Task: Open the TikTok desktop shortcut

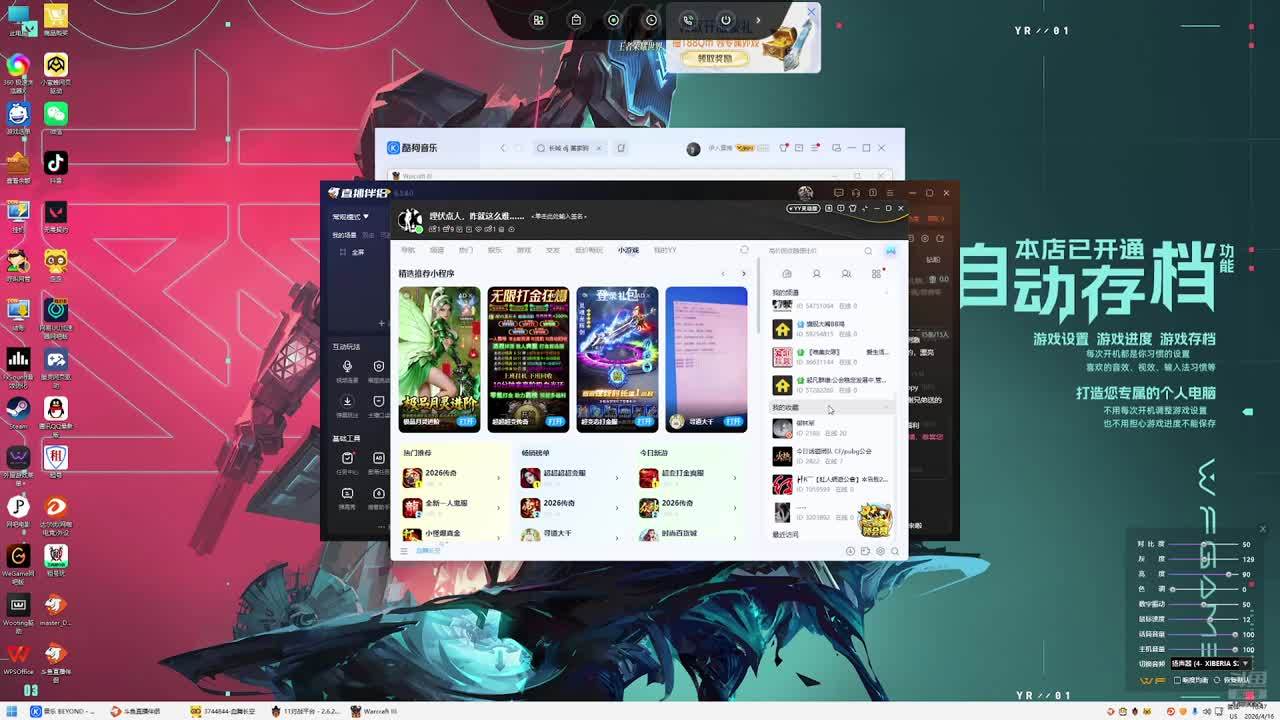Action: 56,164
